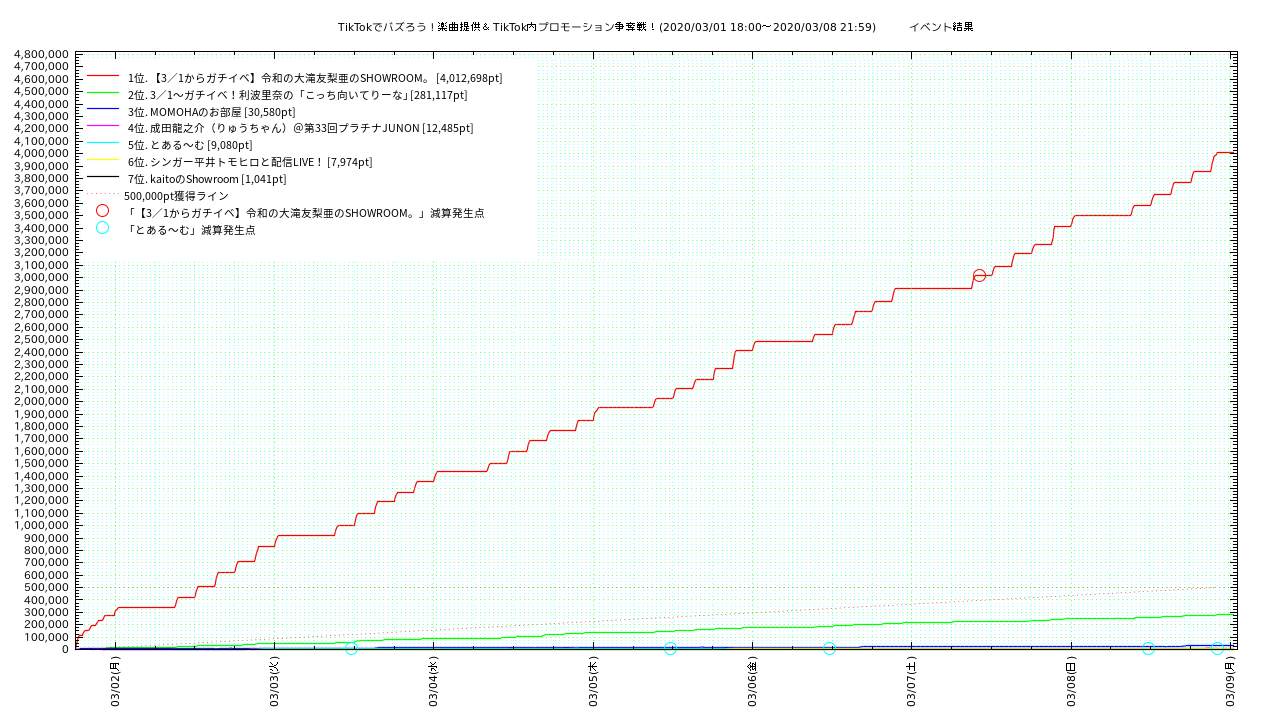Click the 03/05(木) x-axis date label
The width and height of the screenshot is (1280, 720).
(x=593, y=681)
